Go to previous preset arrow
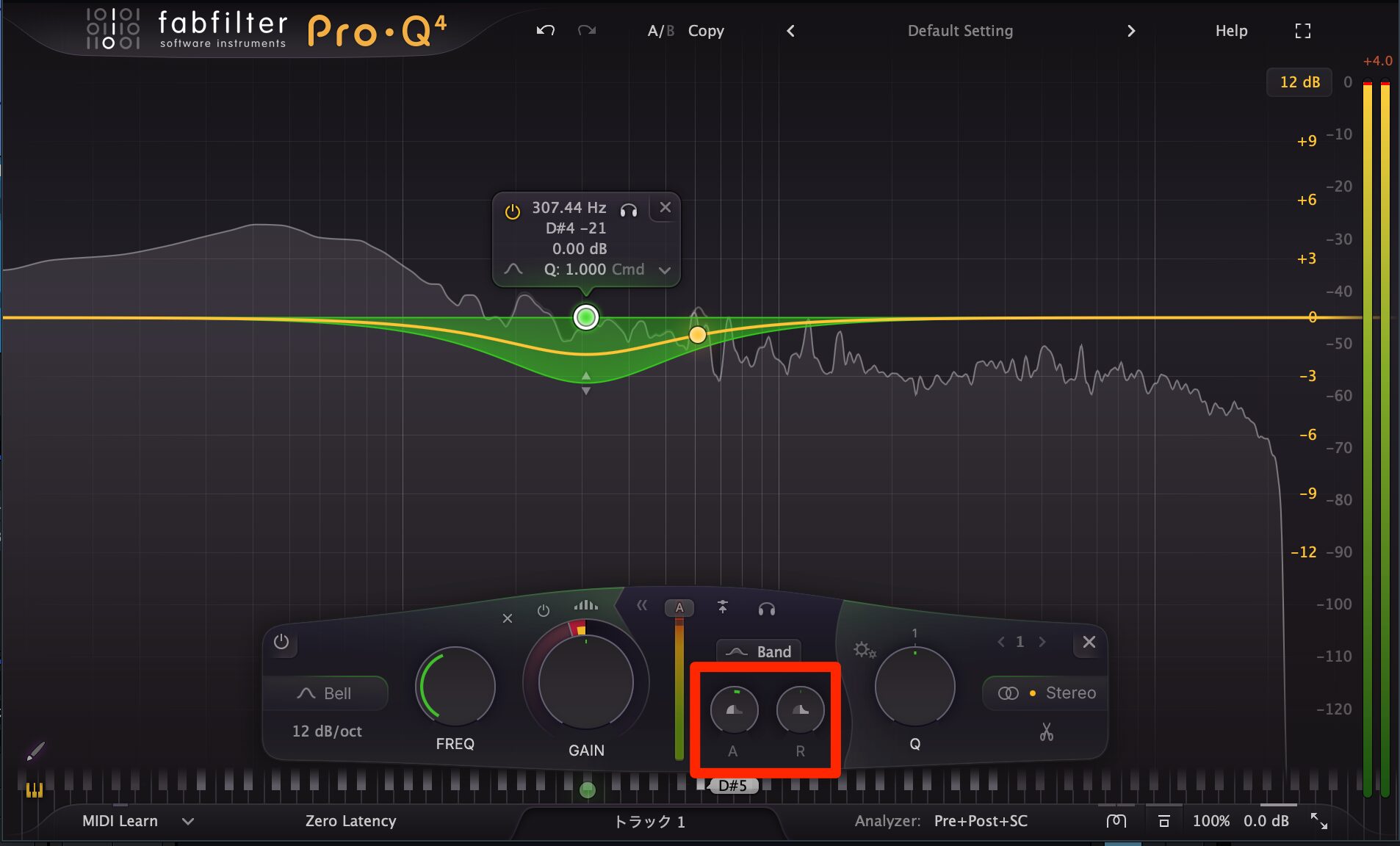1400x846 pixels. (790, 31)
